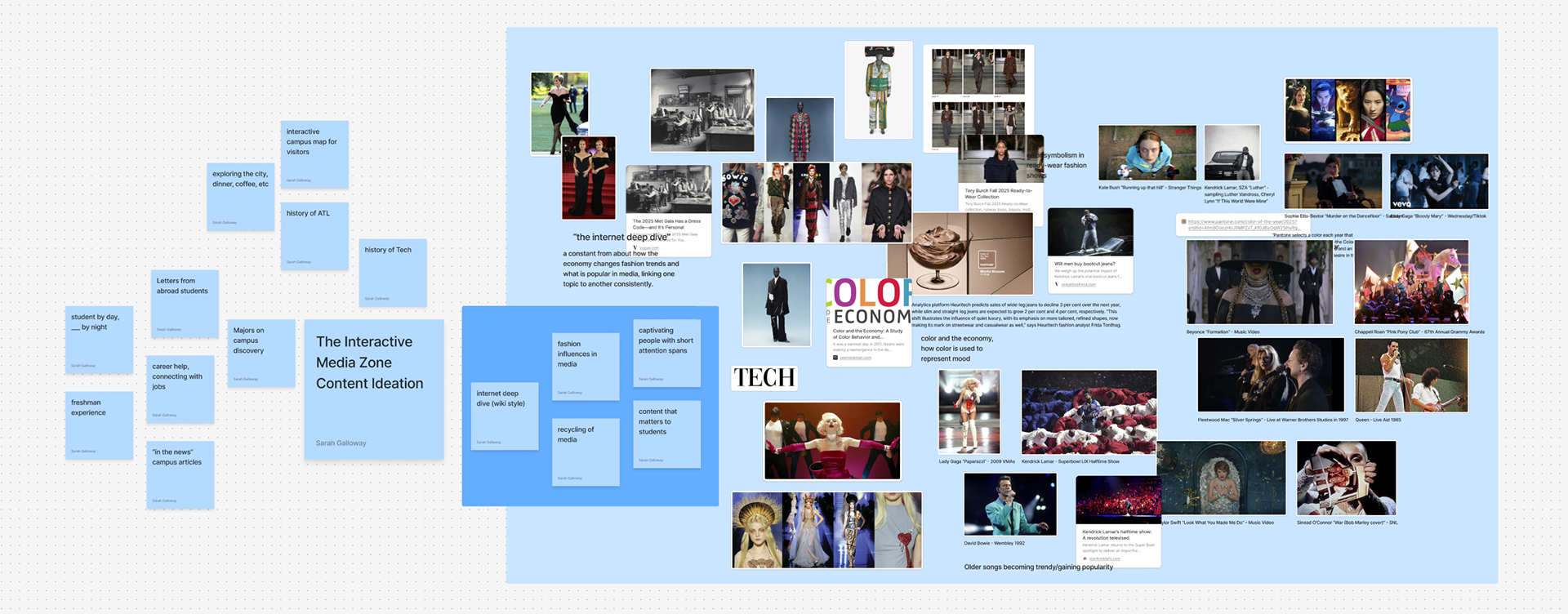
Task: Select the Fleetwood Mac 'Silver Springs' image
Action: click(1271, 375)
